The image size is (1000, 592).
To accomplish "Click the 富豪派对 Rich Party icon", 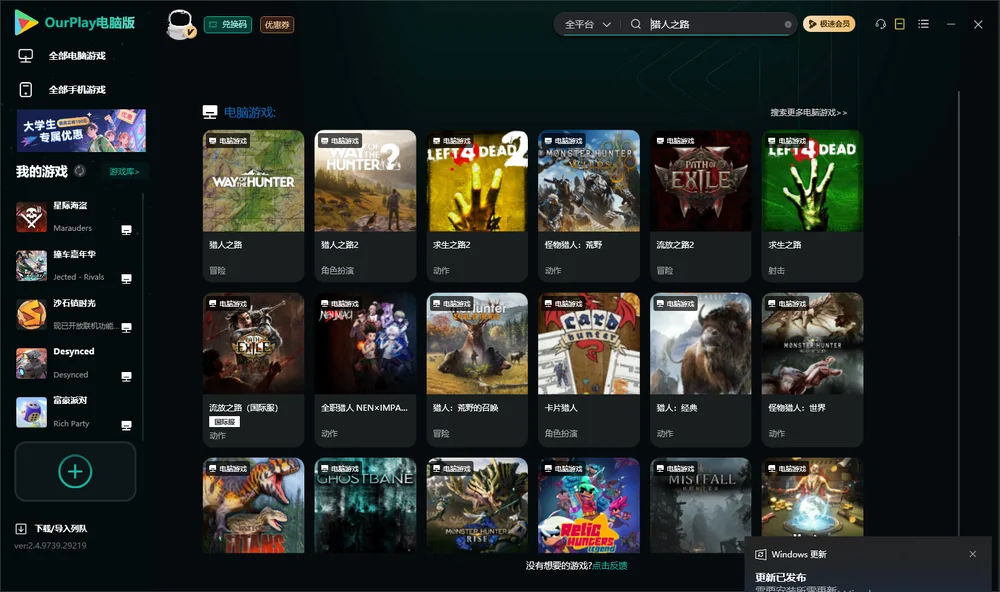I will pos(31,412).
